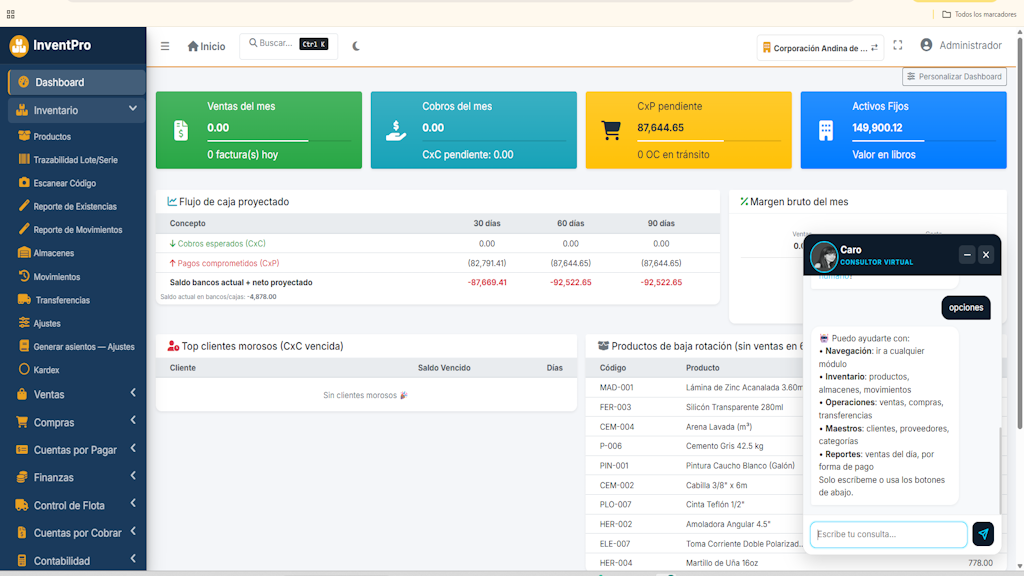Close the Caro chat widget
1024x576 pixels.
tap(986, 255)
